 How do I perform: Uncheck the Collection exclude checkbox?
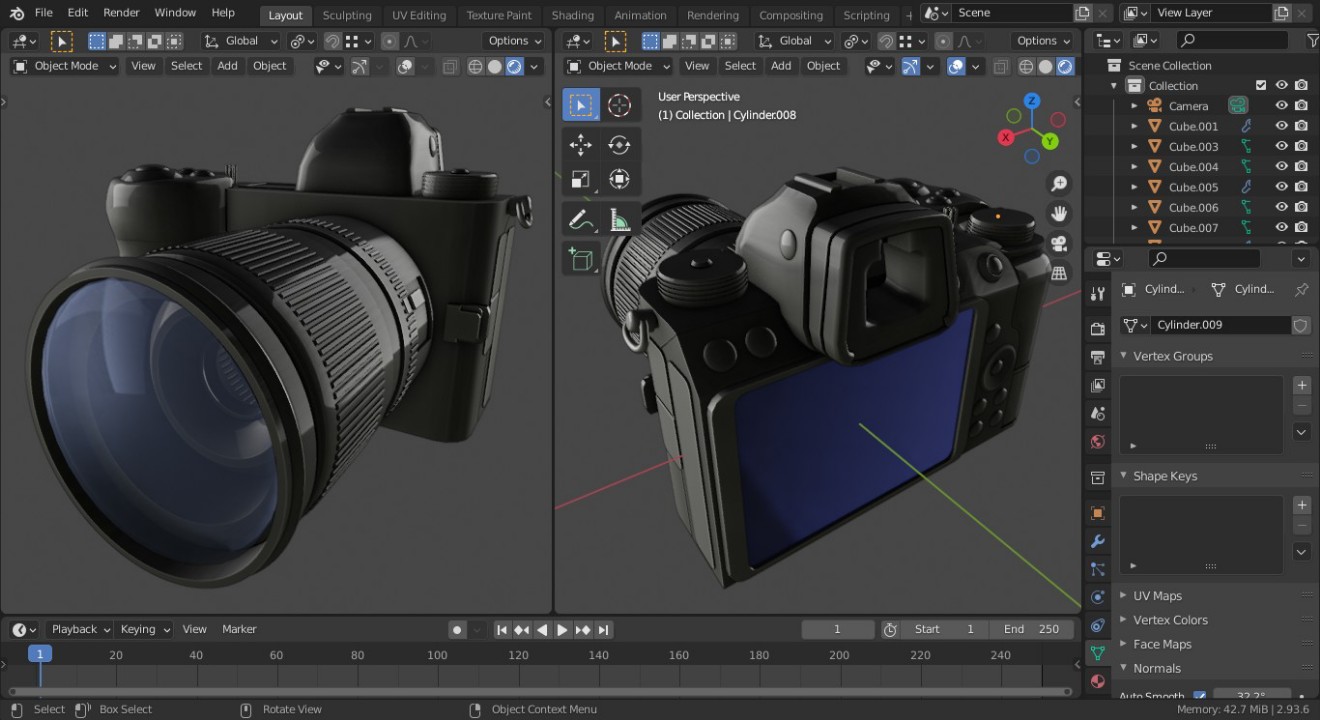click(1261, 86)
